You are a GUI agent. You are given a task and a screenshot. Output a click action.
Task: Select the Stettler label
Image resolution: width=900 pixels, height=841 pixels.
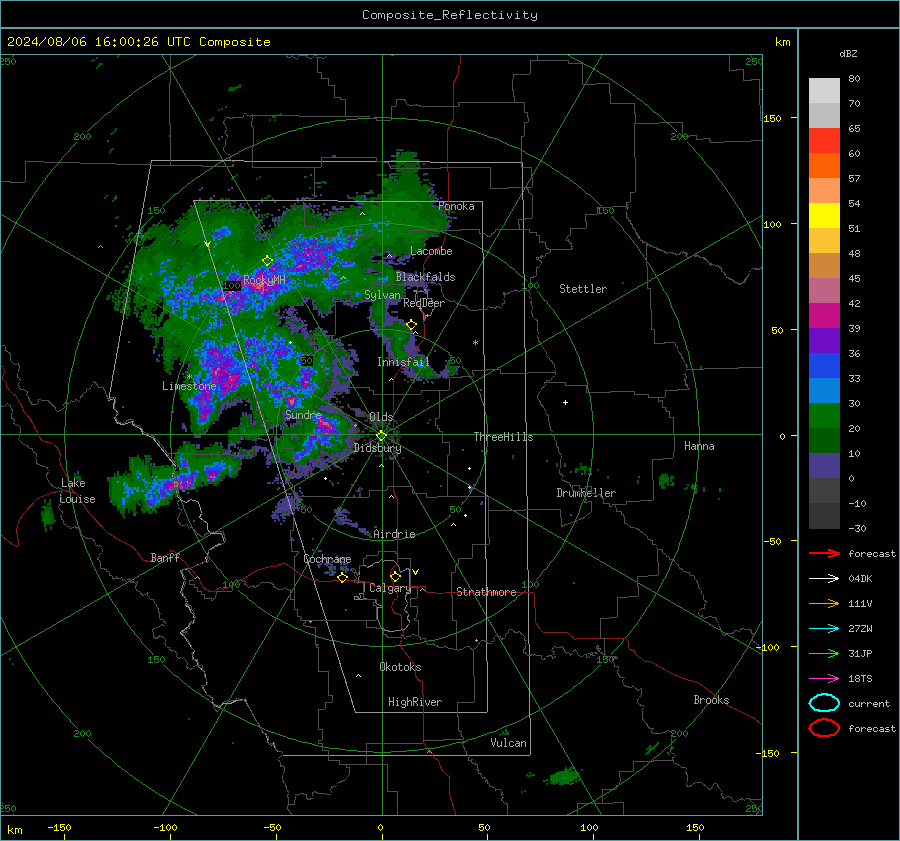coord(583,289)
